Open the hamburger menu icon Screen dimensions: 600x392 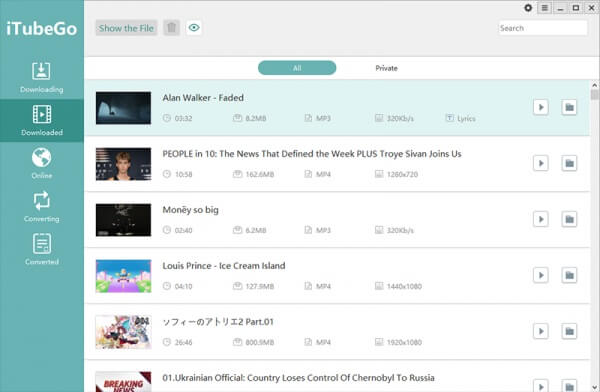pos(545,8)
